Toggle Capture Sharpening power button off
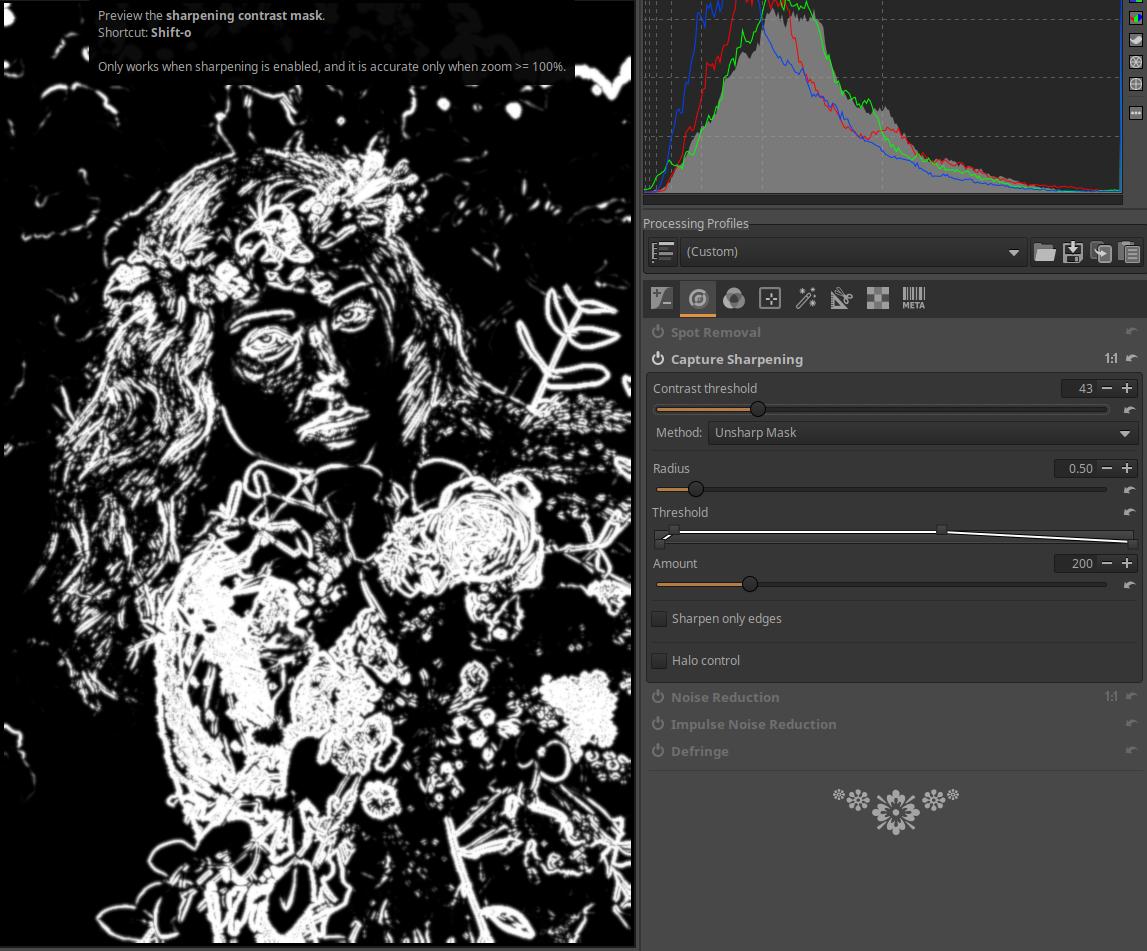The height and width of the screenshot is (951, 1147). pos(658,359)
